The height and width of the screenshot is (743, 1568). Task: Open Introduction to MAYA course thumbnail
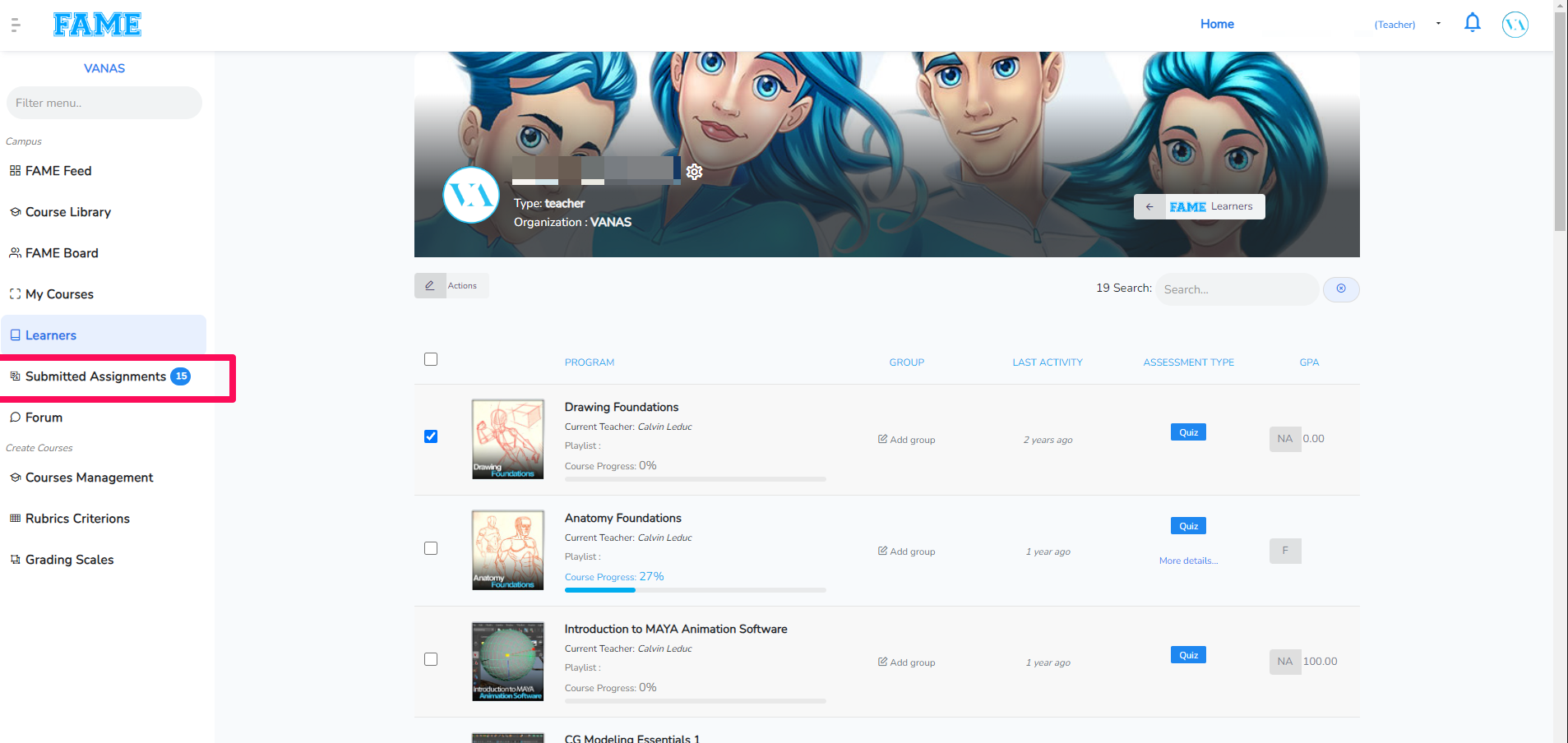coord(508,661)
